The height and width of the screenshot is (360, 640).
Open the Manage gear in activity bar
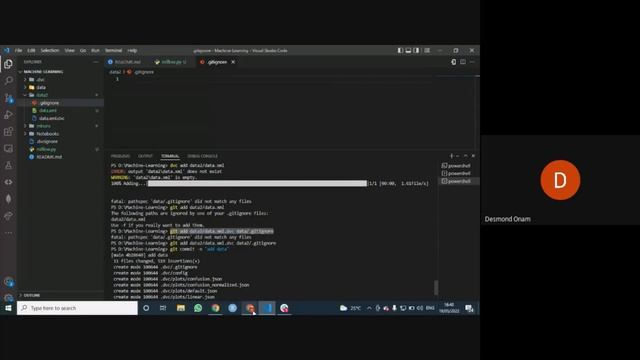(x=8, y=297)
